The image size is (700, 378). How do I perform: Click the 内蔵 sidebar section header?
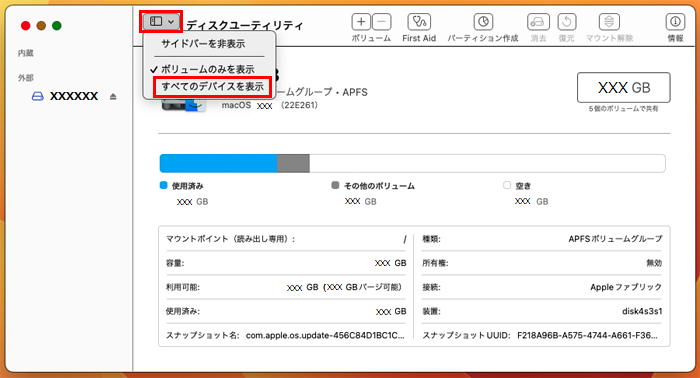(25, 53)
